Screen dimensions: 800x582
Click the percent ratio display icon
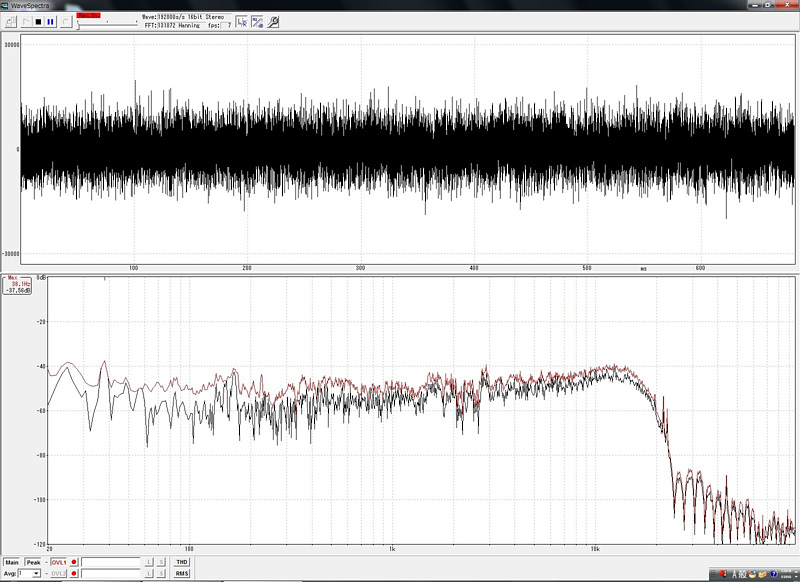click(x=257, y=22)
